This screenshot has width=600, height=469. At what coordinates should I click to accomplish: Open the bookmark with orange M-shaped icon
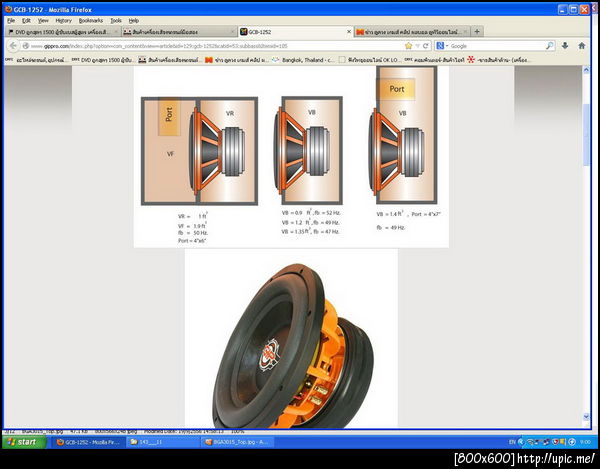[237, 60]
